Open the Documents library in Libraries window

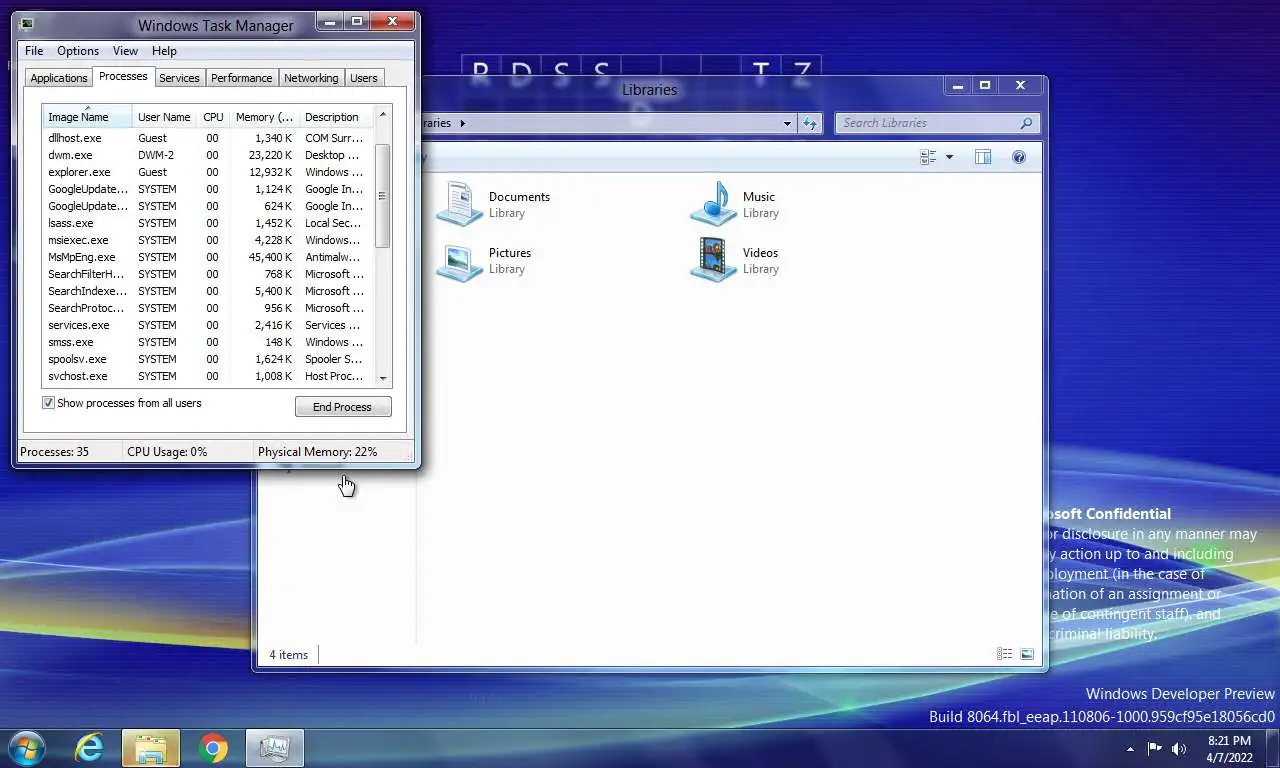pos(495,204)
